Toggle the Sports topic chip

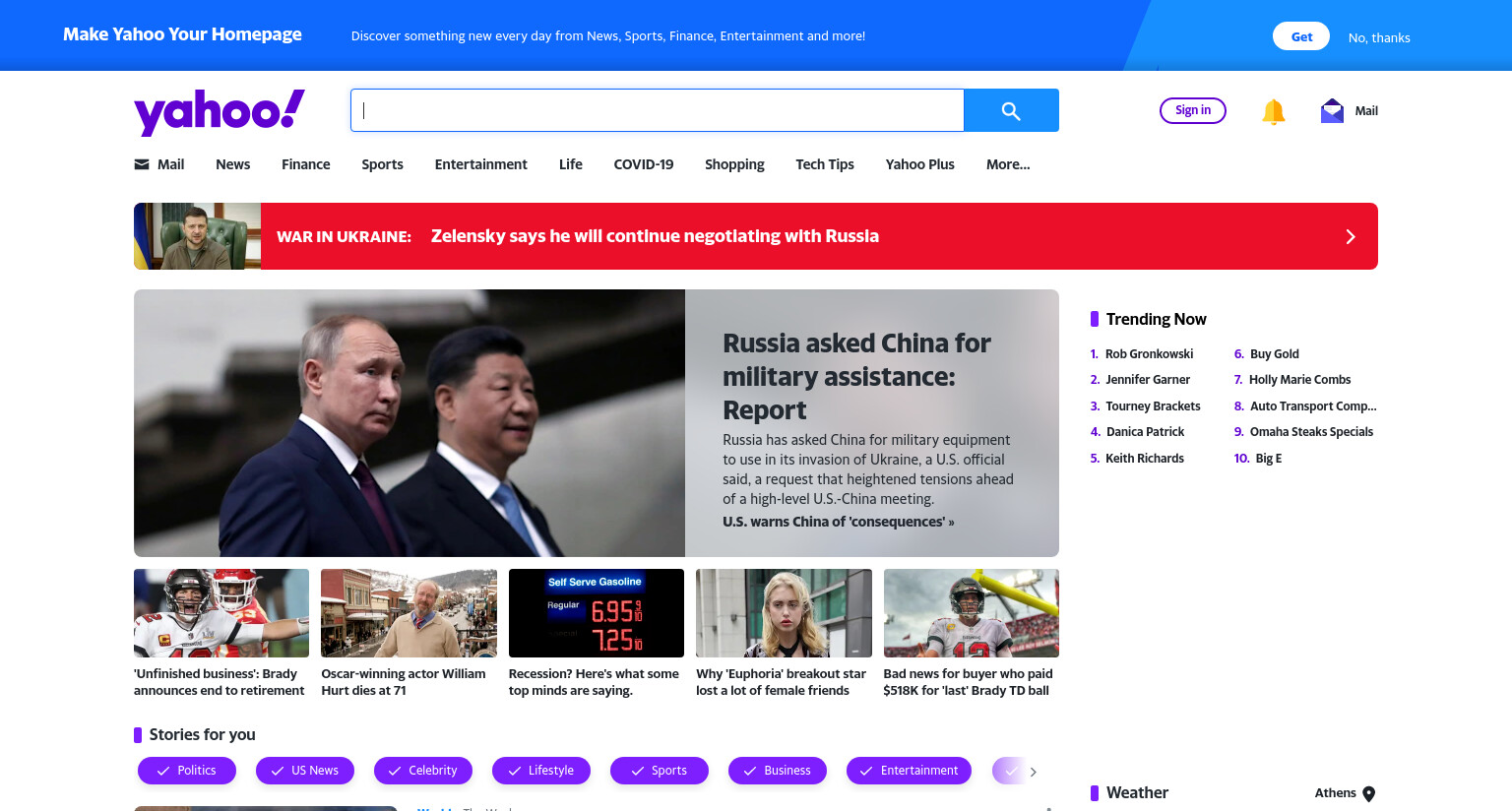click(x=660, y=771)
